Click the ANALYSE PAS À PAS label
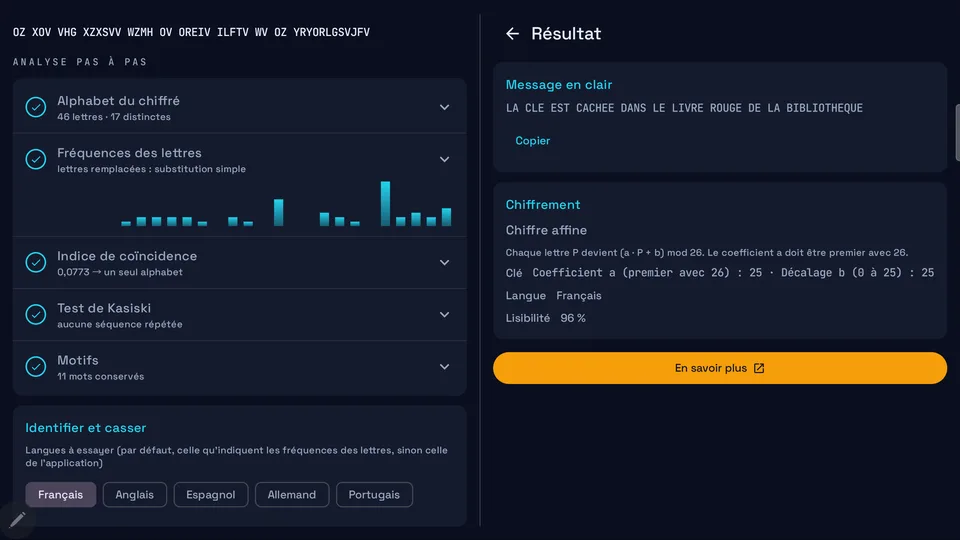The height and width of the screenshot is (540, 960). [x=80, y=62]
